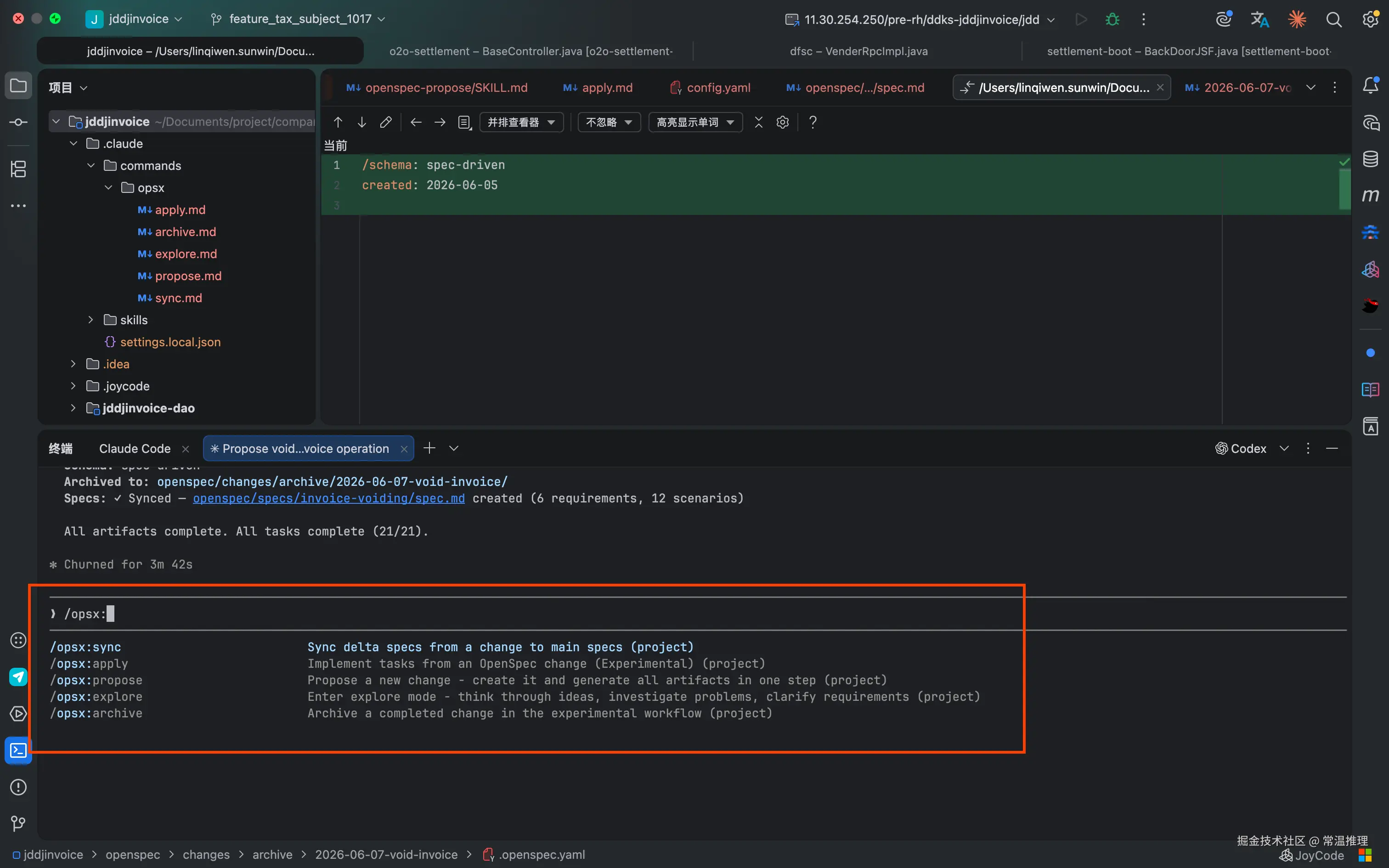Open Search Everywhere magnifier icon

click(1334, 19)
